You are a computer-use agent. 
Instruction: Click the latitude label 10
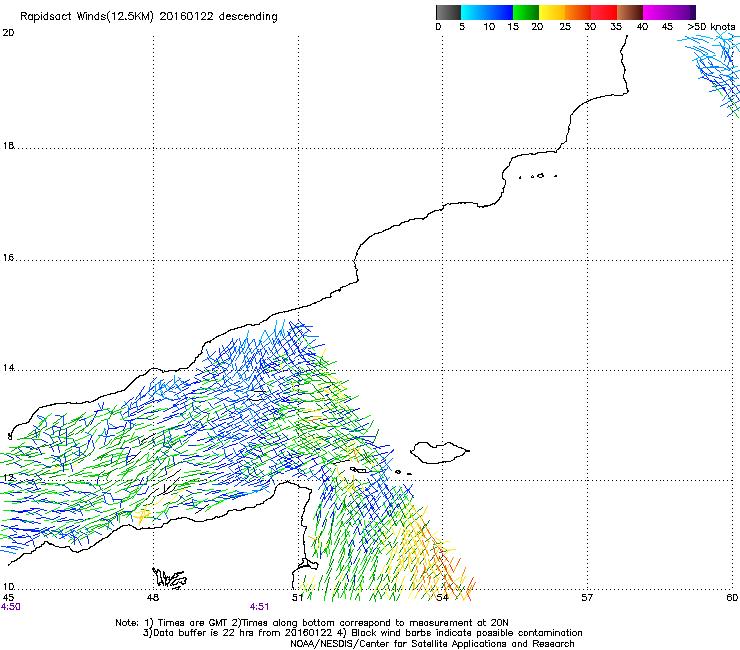pyautogui.click(x=8, y=587)
